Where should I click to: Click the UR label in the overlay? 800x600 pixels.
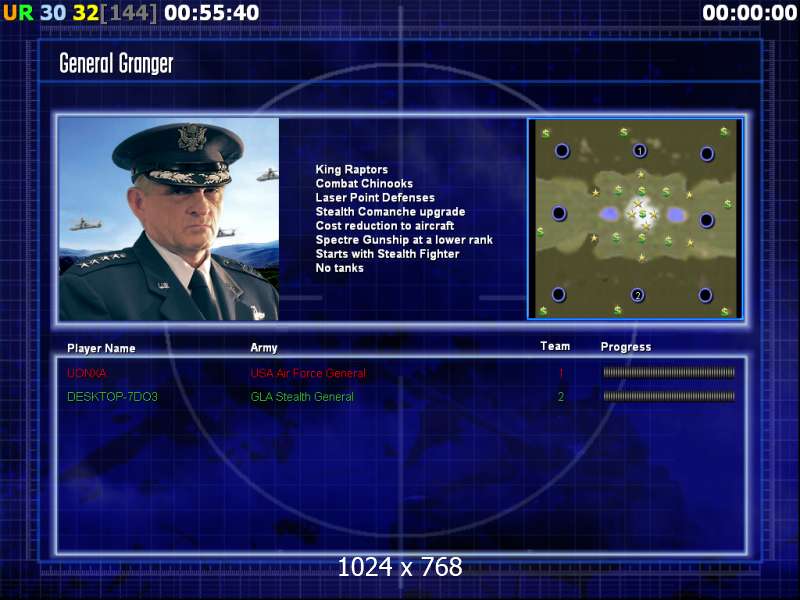(18, 13)
